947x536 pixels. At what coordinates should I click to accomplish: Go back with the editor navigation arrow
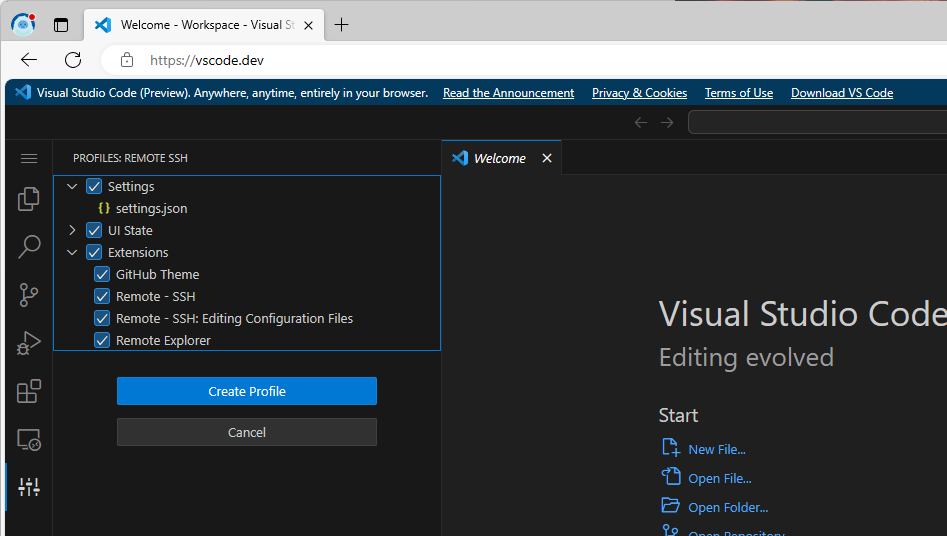641,123
